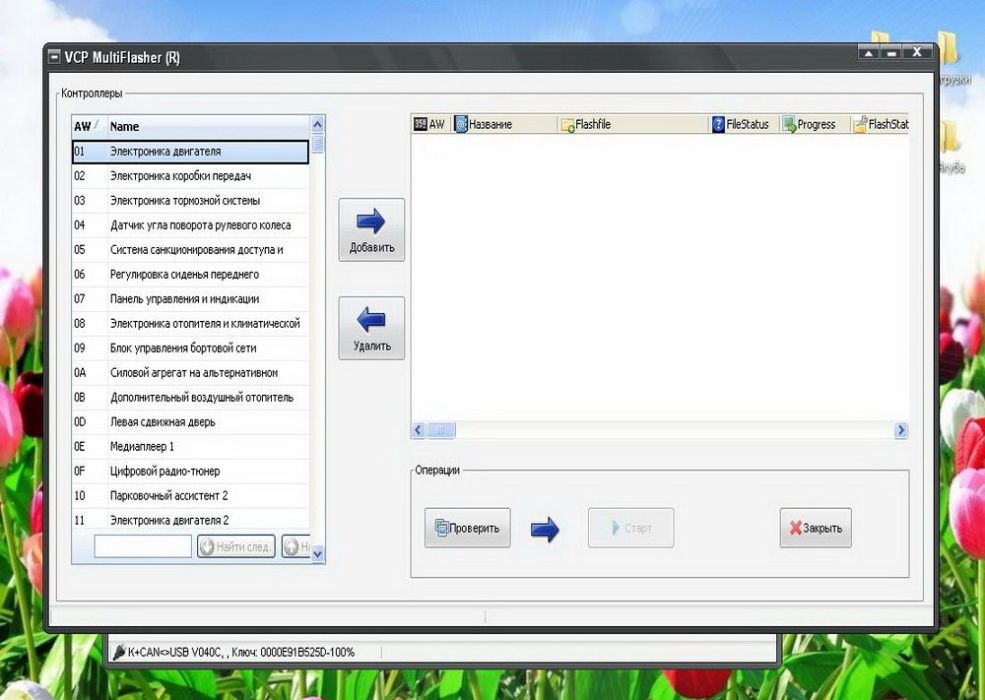Select row 02 Электроника коробки передач
This screenshot has height=700, width=985.
(x=190, y=176)
